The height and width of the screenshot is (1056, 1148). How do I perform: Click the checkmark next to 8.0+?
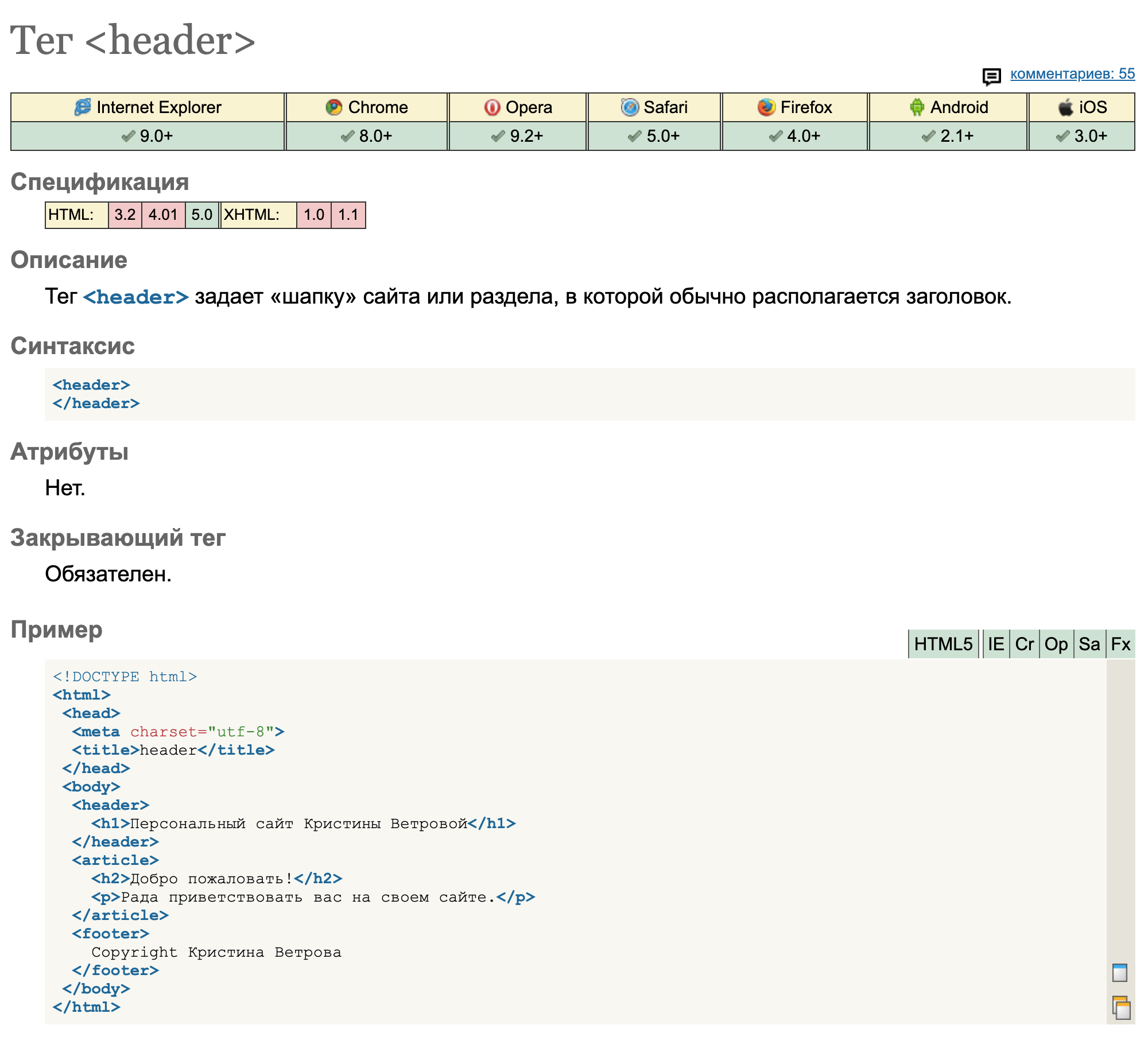(348, 136)
